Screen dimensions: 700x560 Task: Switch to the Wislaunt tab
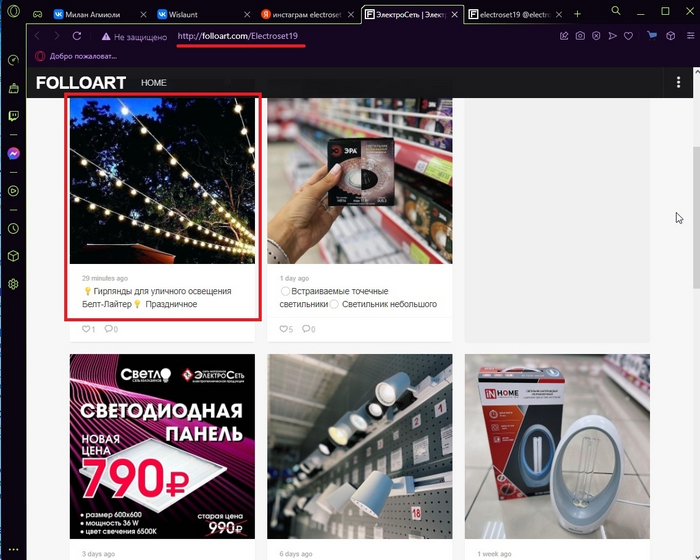click(x=203, y=14)
